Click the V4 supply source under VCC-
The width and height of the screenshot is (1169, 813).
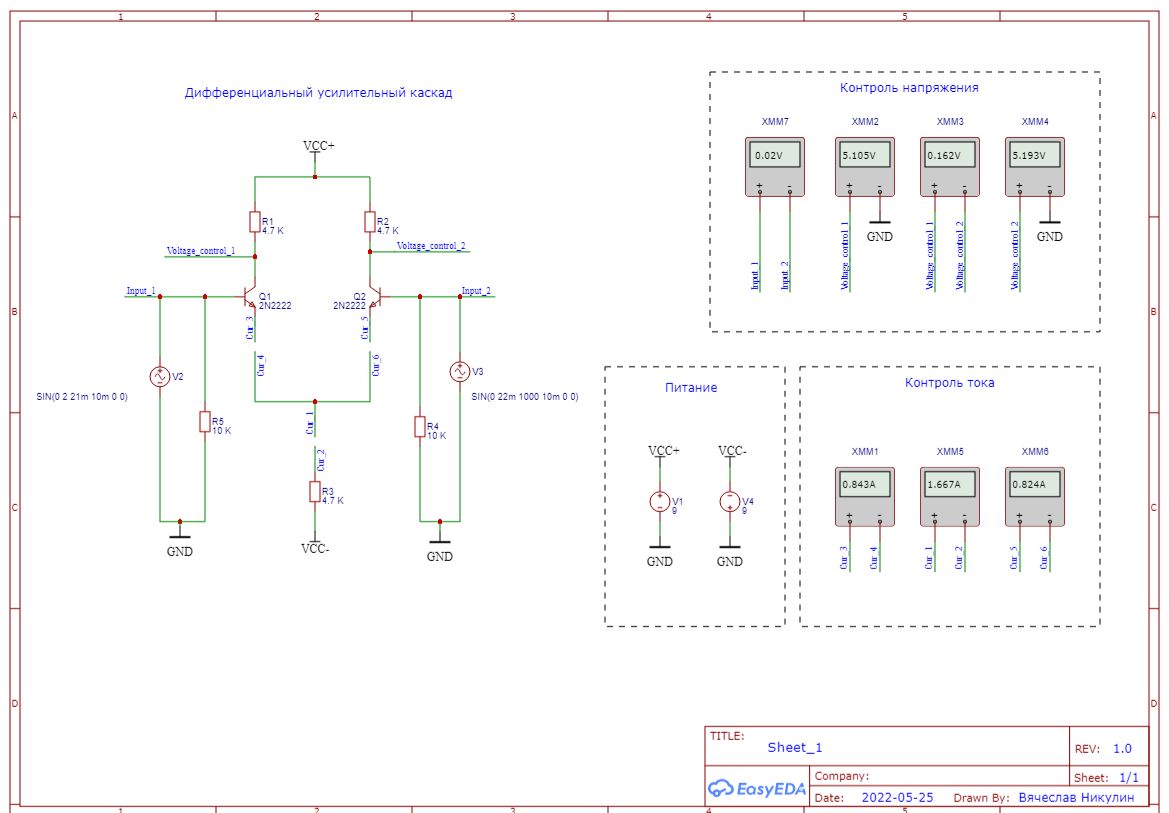[730, 502]
